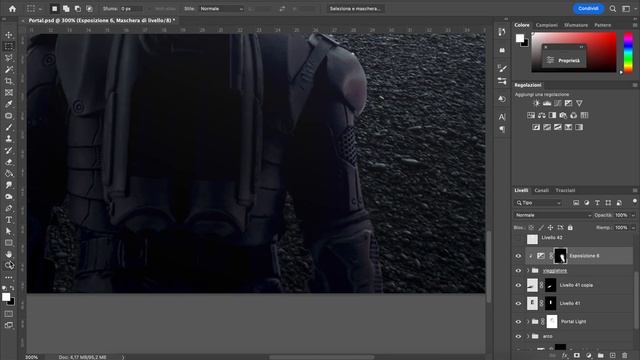Select the Pen tool

click(x=9, y=208)
